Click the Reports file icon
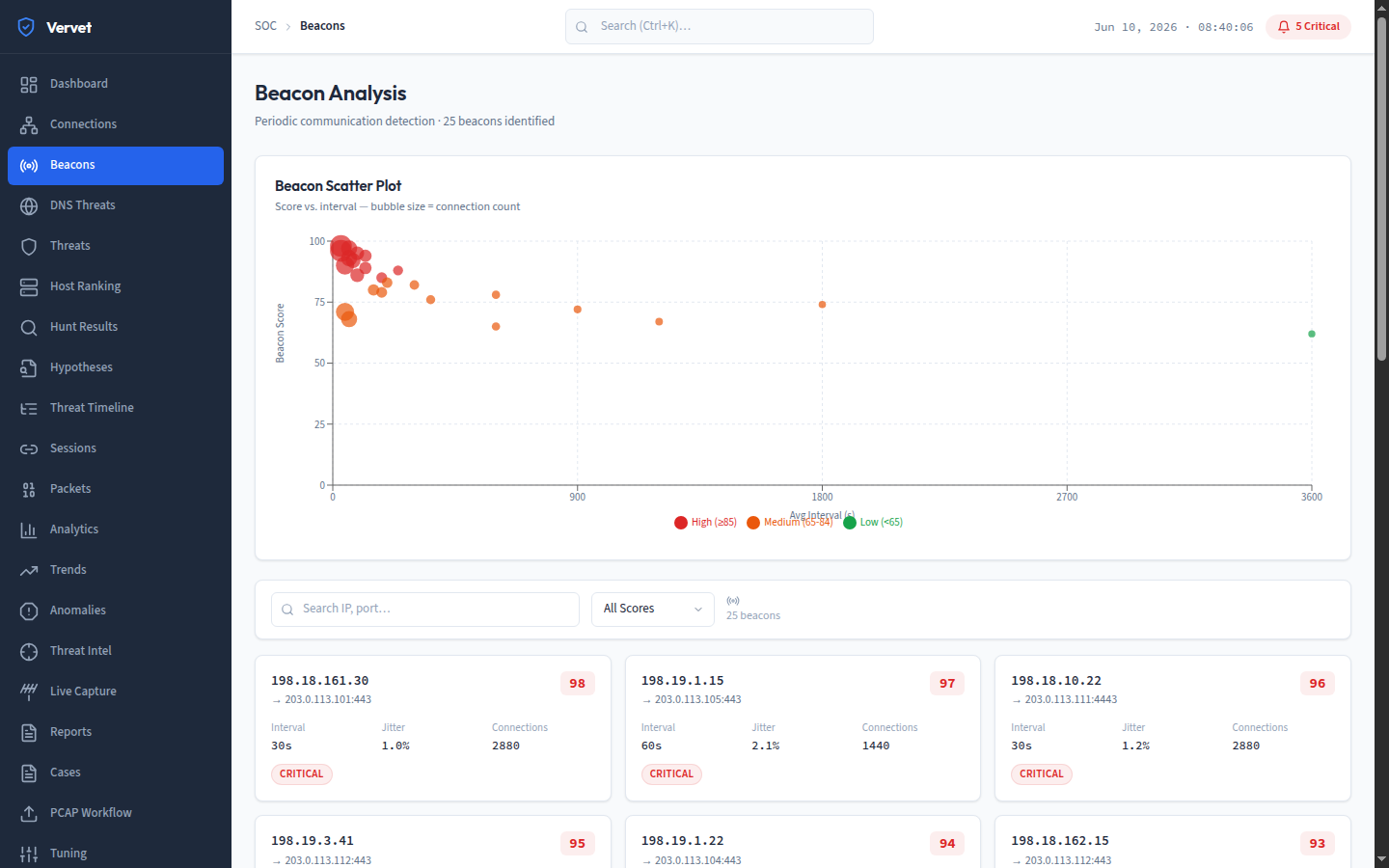This screenshot has height=868, width=1389. pos(29,732)
